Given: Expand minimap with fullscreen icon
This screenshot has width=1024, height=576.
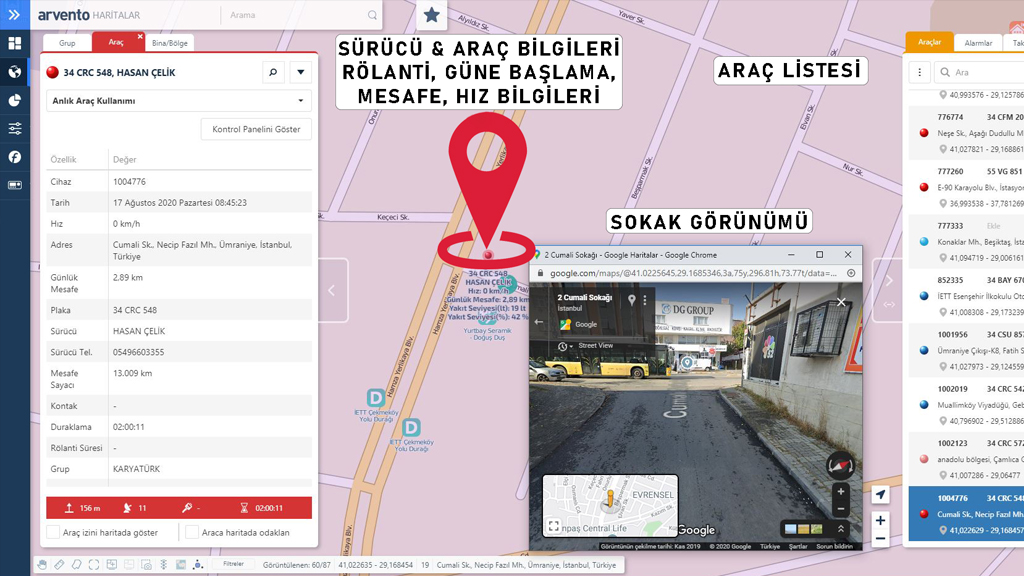Looking at the screenshot, I should click(554, 526).
